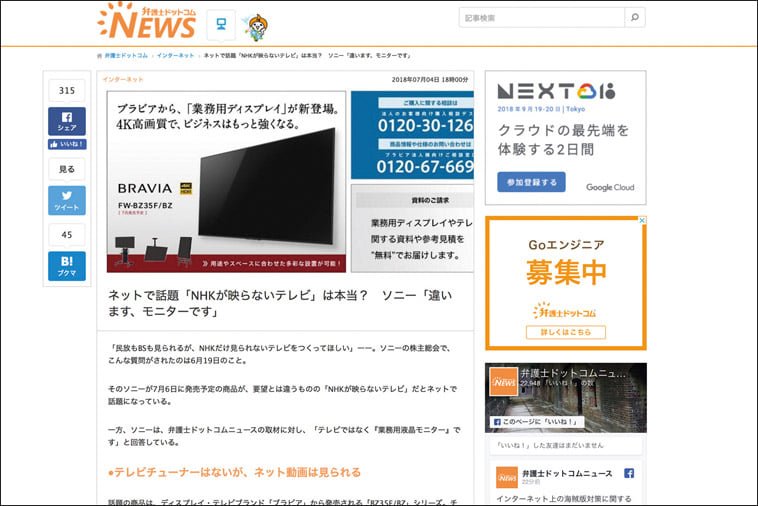This screenshot has height=506, width=758.
Task: Bookmark with Hatena B! ブクマ button
Action: tap(67, 266)
